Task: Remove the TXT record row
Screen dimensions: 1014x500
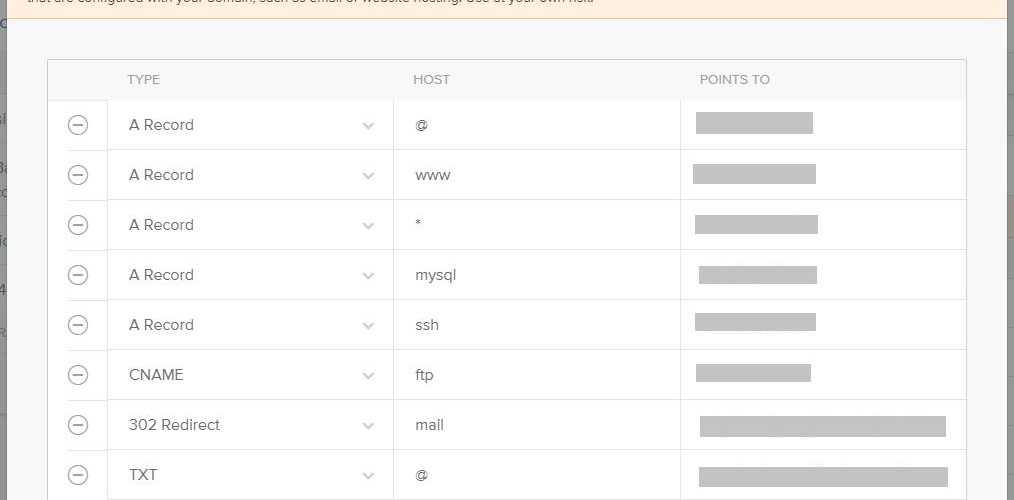Action: pos(78,475)
